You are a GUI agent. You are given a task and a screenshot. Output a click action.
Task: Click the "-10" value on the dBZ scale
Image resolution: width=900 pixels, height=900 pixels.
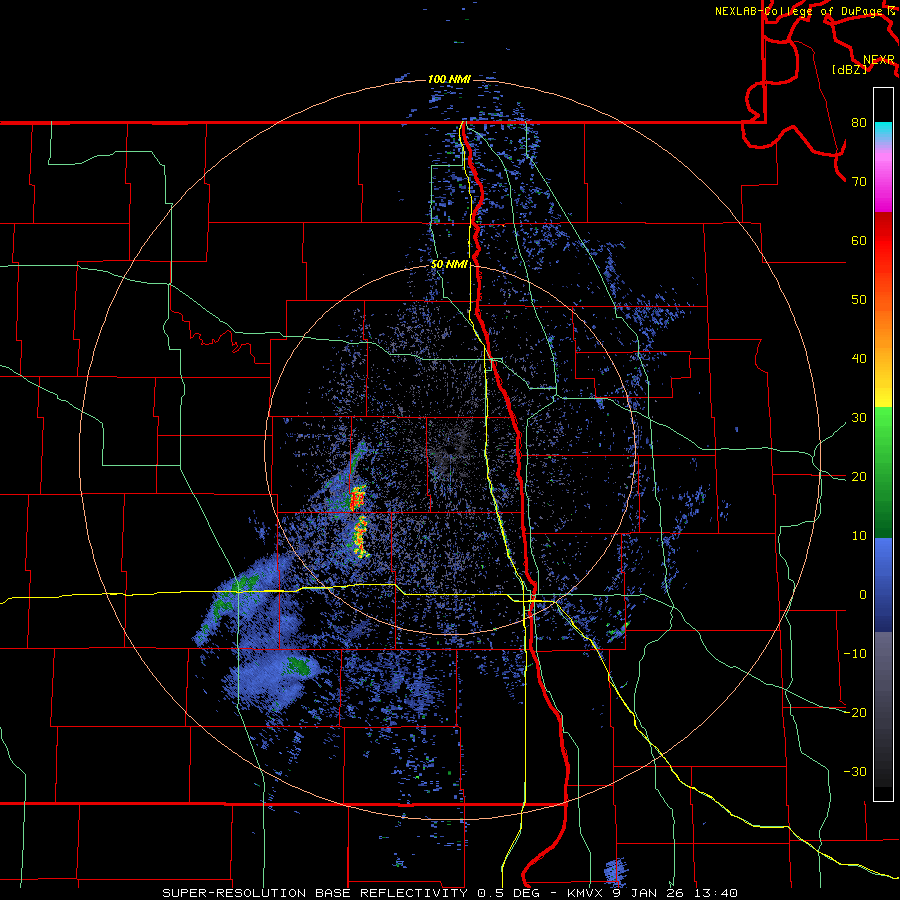[x=855, y=654]
